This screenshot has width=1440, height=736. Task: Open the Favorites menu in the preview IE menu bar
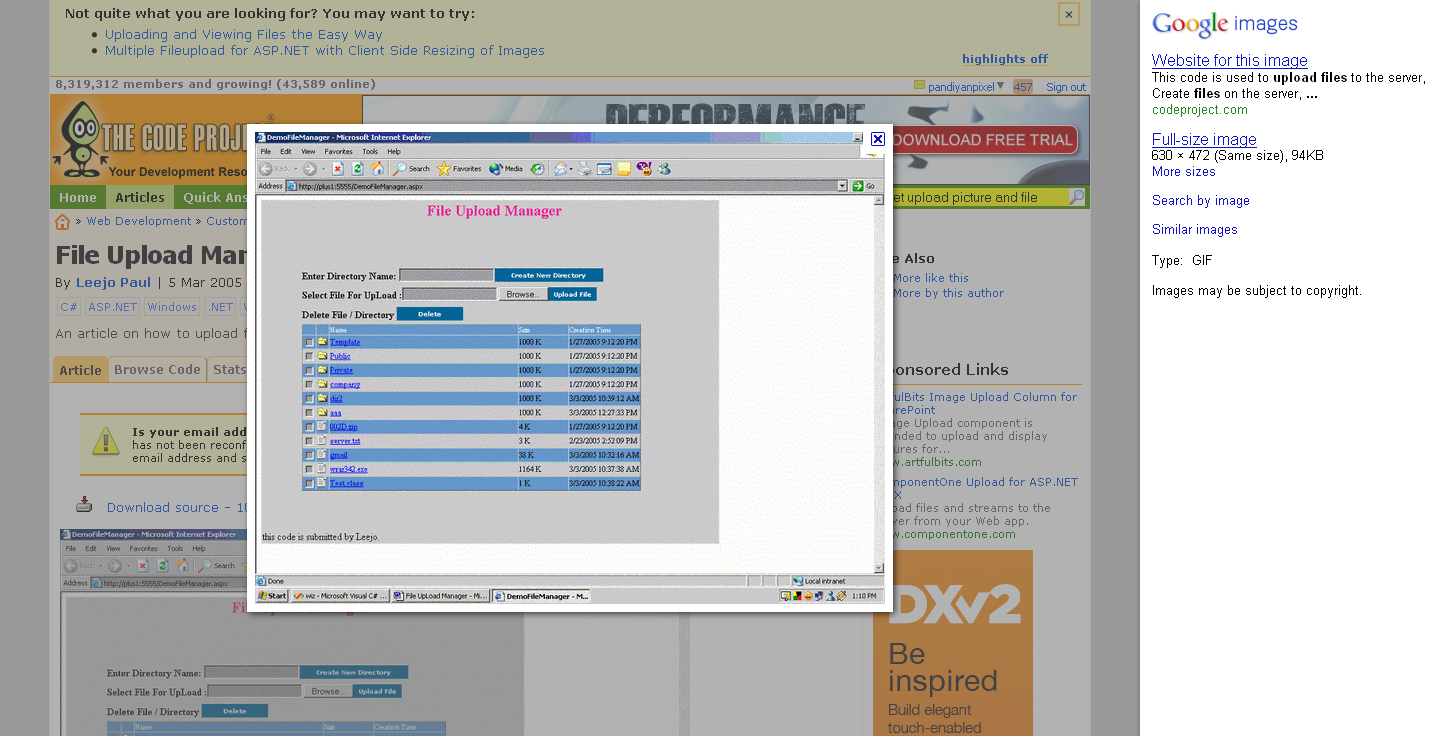click(338, 151)
